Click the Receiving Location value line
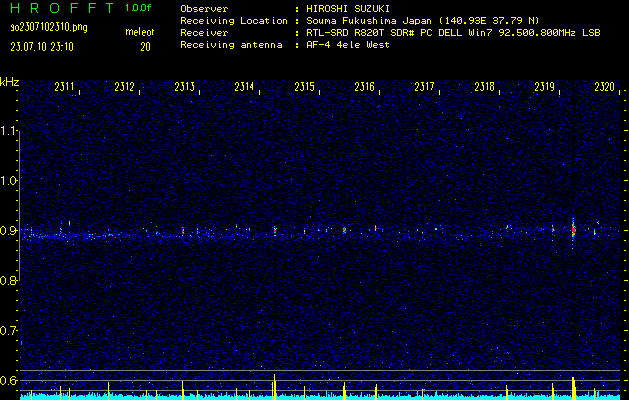The height and width of the screenshot is (400, 629). coord(426,20)
